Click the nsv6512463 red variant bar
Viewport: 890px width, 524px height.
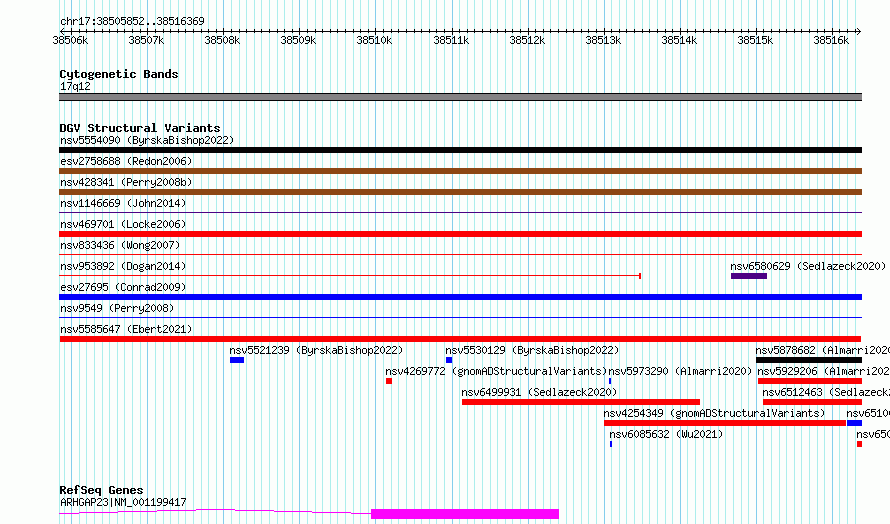812,402
